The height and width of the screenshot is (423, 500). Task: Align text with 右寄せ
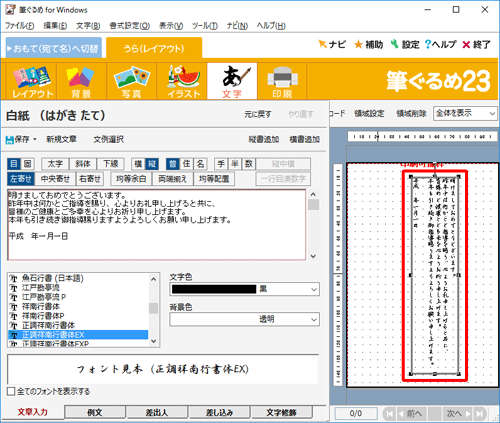point(90,179)
